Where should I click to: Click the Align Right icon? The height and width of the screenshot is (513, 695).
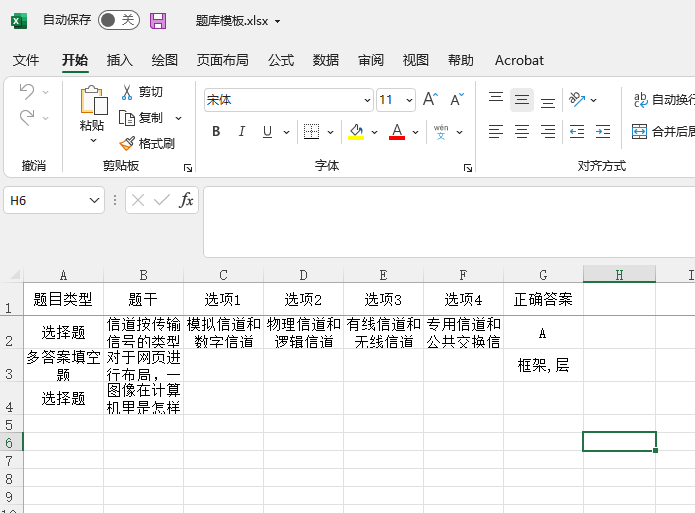tap(548, 132)
